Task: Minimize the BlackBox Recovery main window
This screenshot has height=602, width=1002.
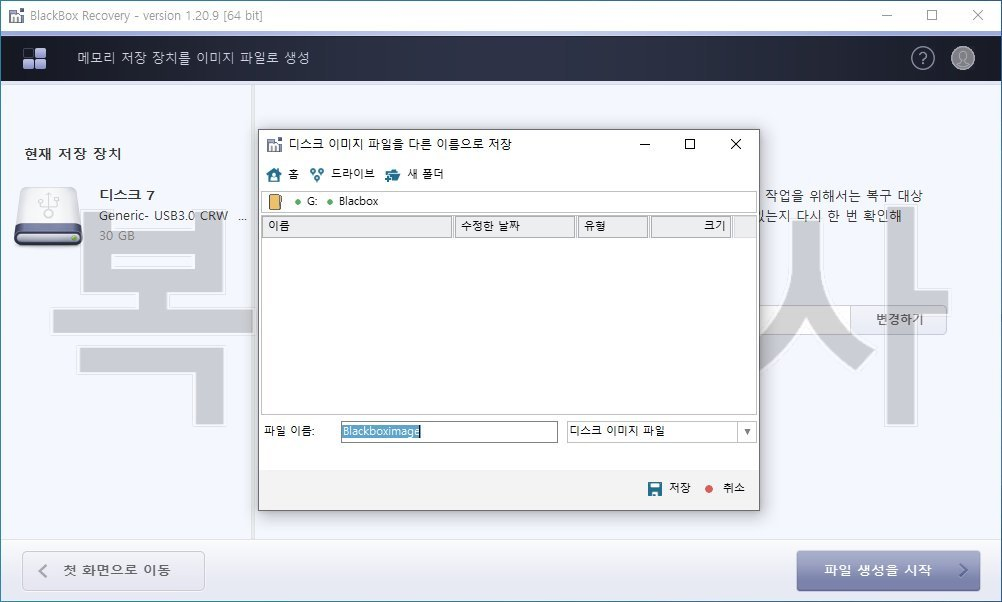Action: click(x=886, y=15)
